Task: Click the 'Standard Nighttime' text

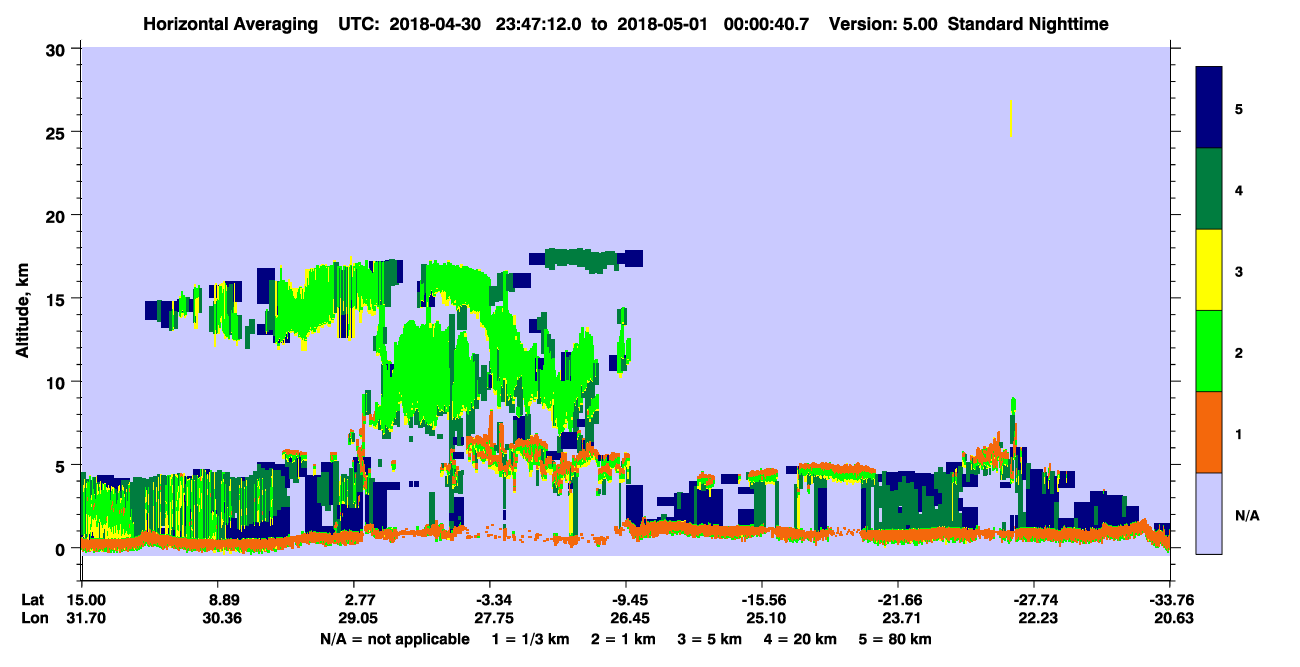Action: pos(1028,24)
